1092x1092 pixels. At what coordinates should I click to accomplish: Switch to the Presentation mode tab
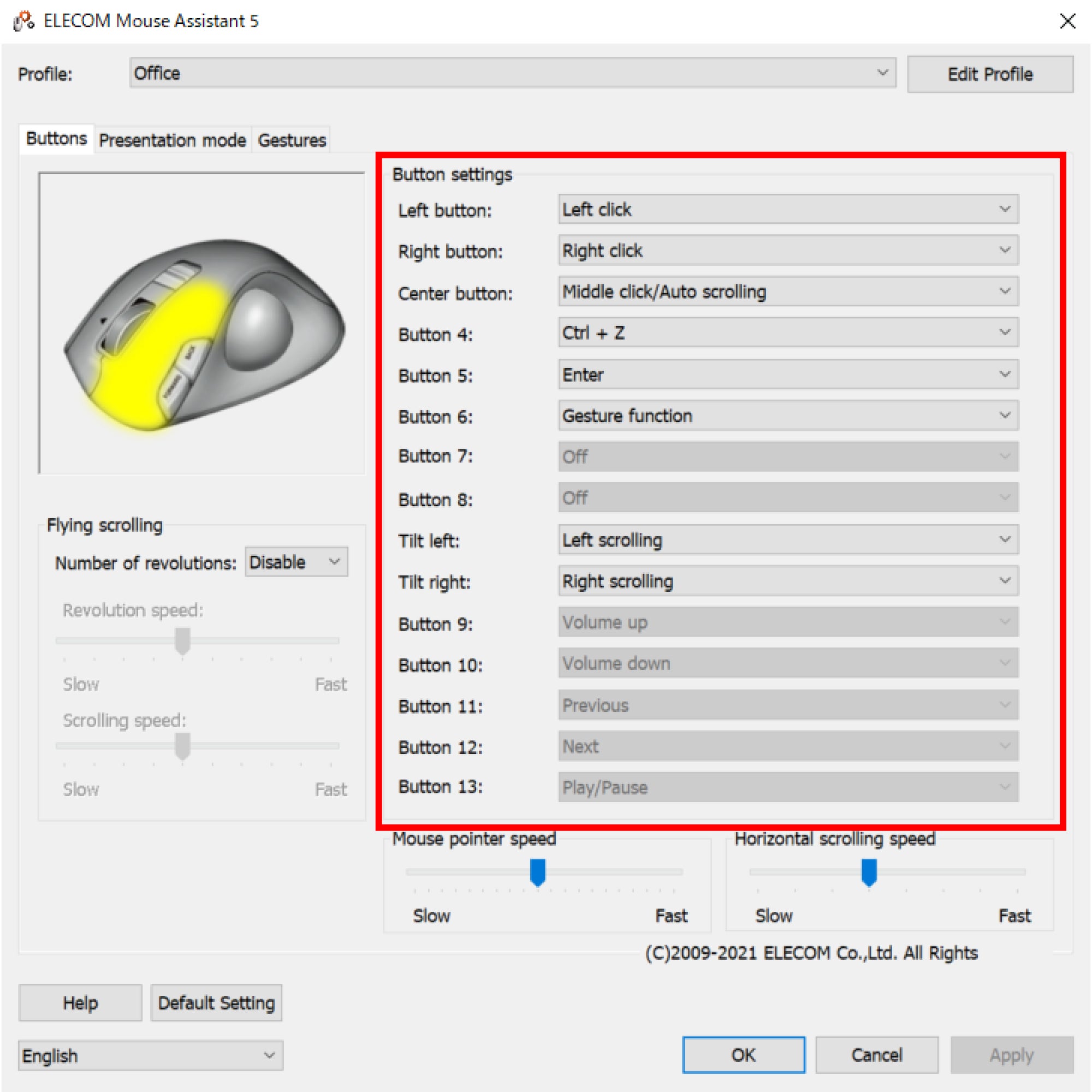(x=173, y=140)
